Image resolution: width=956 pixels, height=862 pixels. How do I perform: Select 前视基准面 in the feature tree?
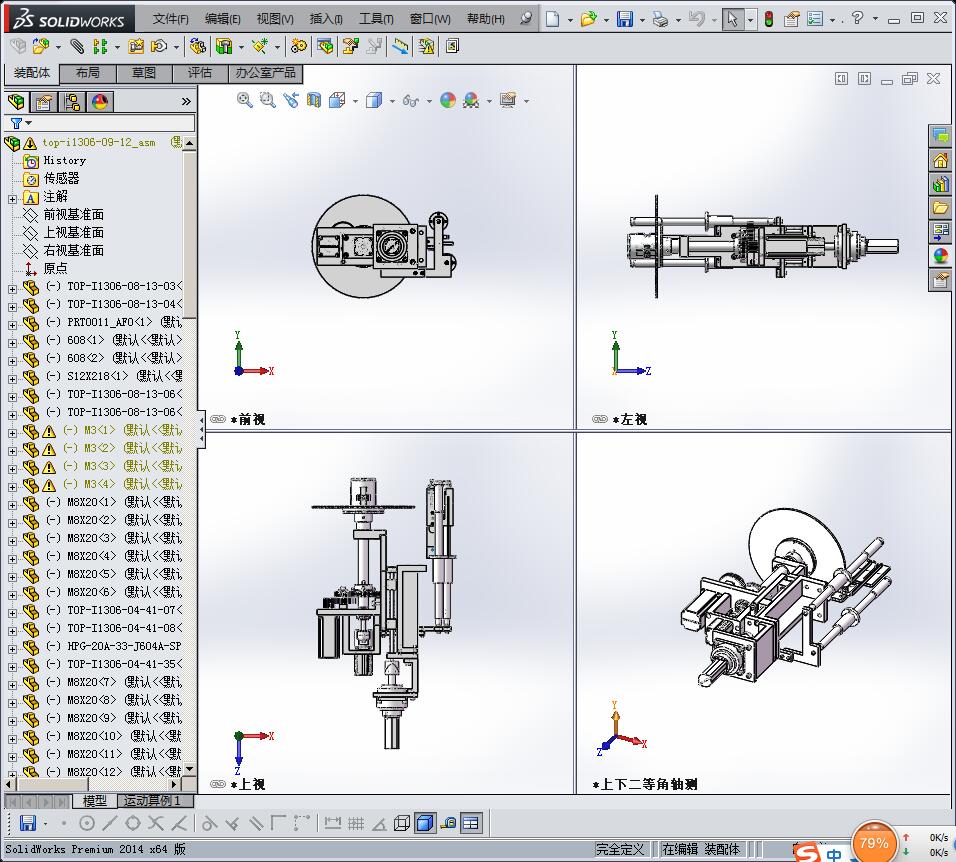tap(73, 215)
